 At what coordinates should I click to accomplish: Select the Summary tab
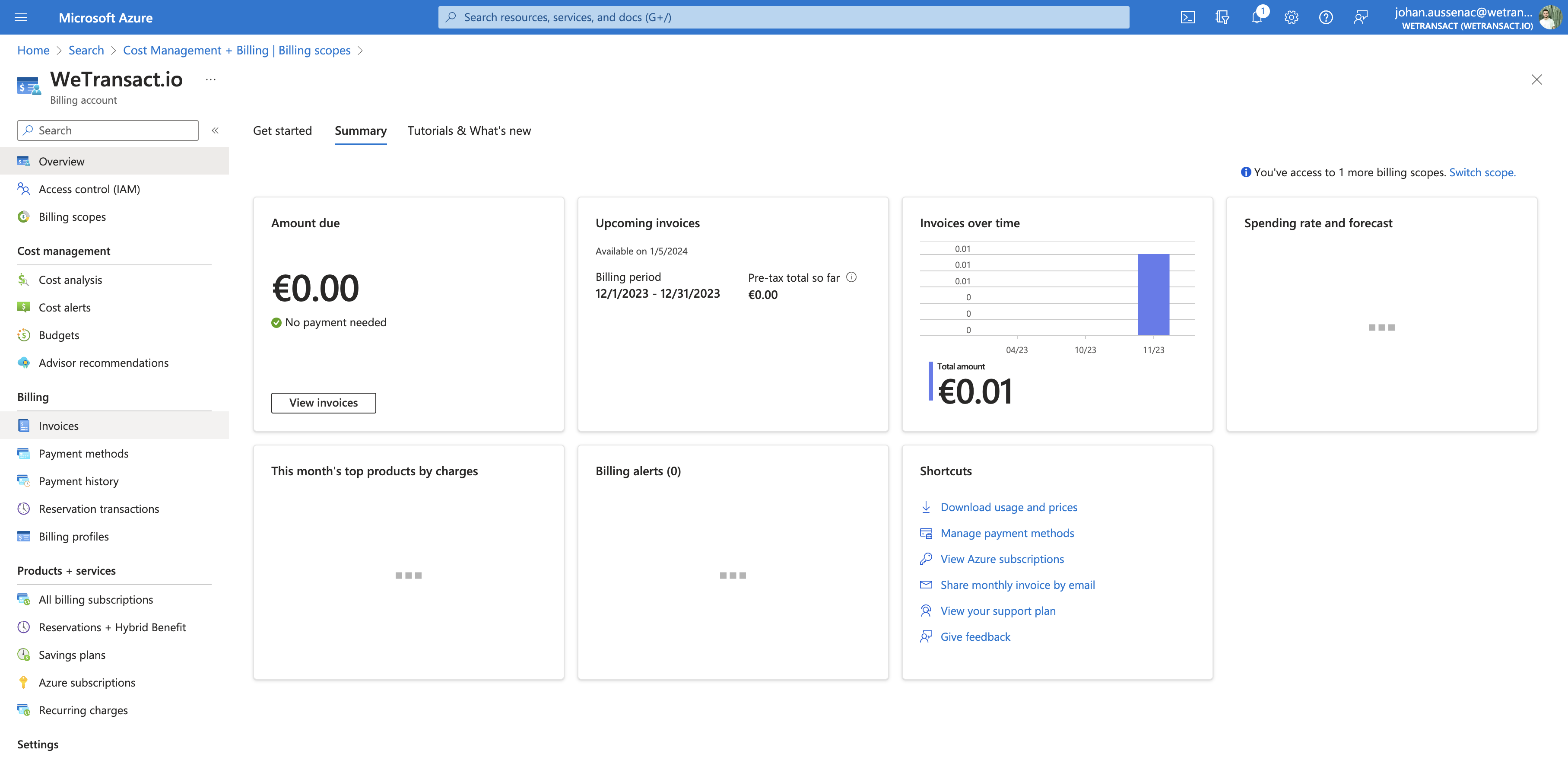360,130
